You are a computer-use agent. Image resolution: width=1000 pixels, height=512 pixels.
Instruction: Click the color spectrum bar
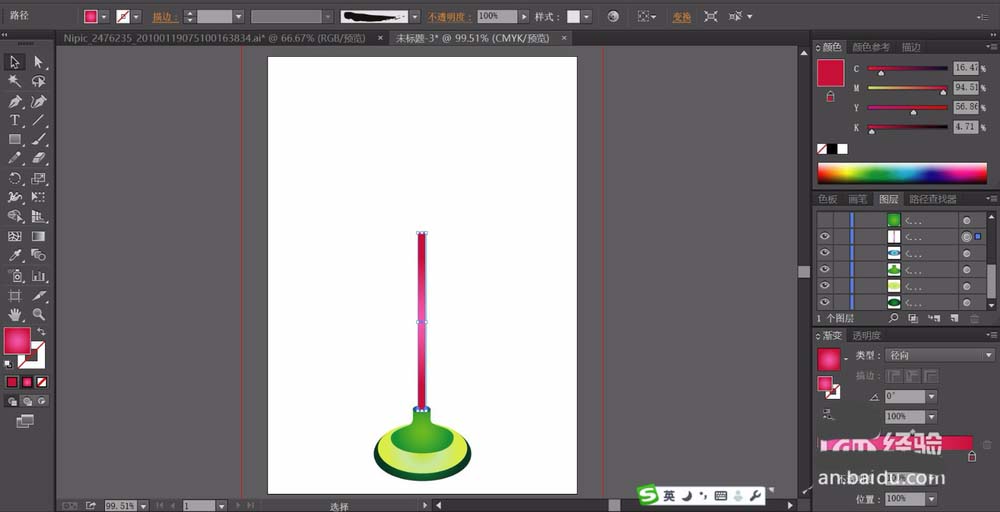point(902,173)
